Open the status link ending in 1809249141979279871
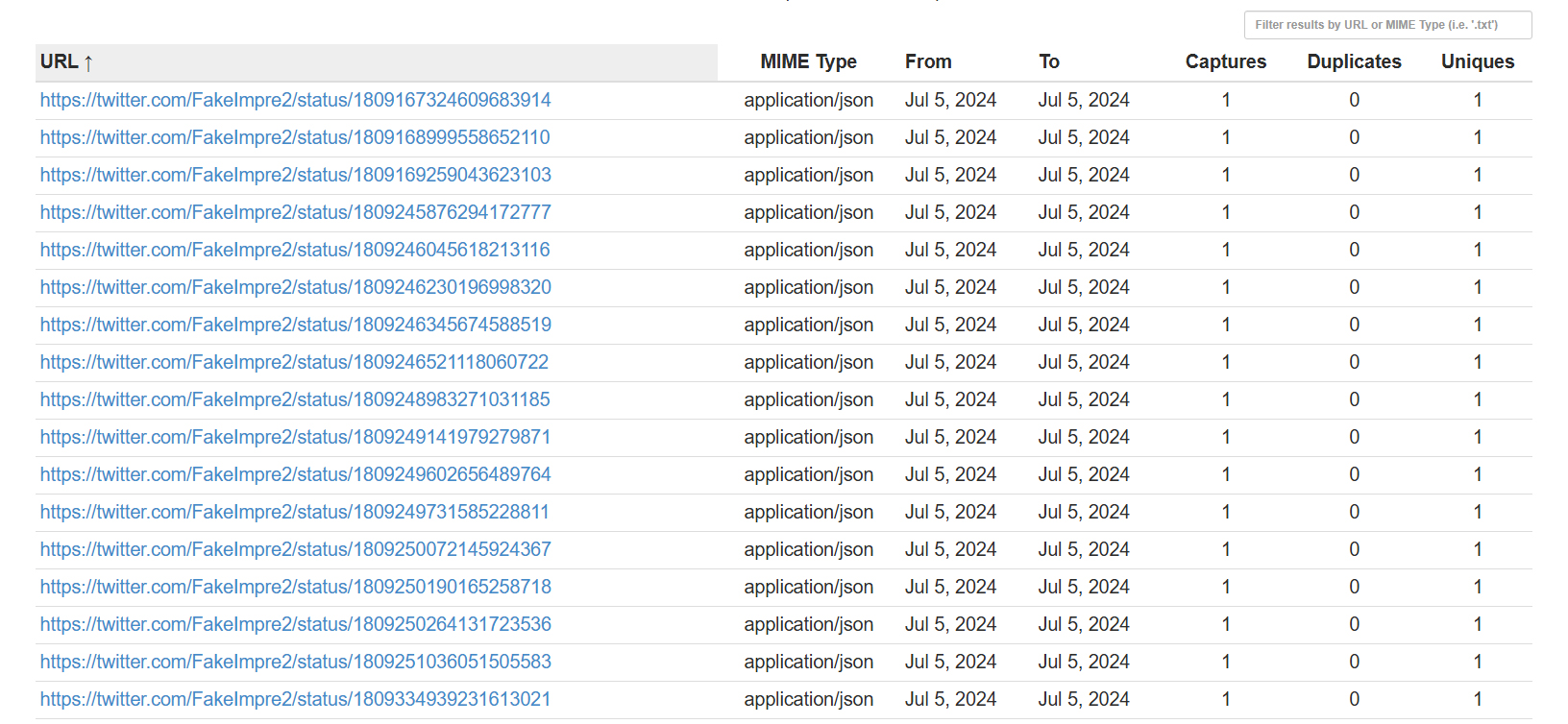1568x724 pixels. pos(296,437)
